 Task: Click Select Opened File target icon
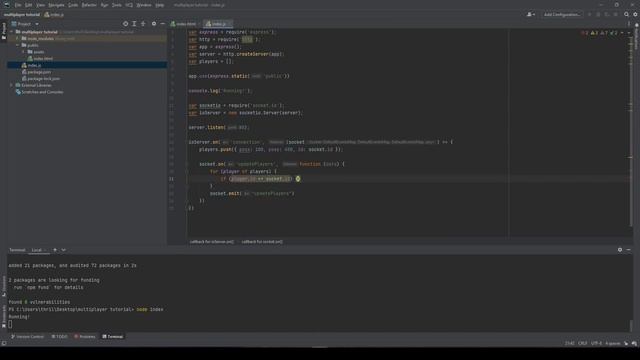pos(125,24)
